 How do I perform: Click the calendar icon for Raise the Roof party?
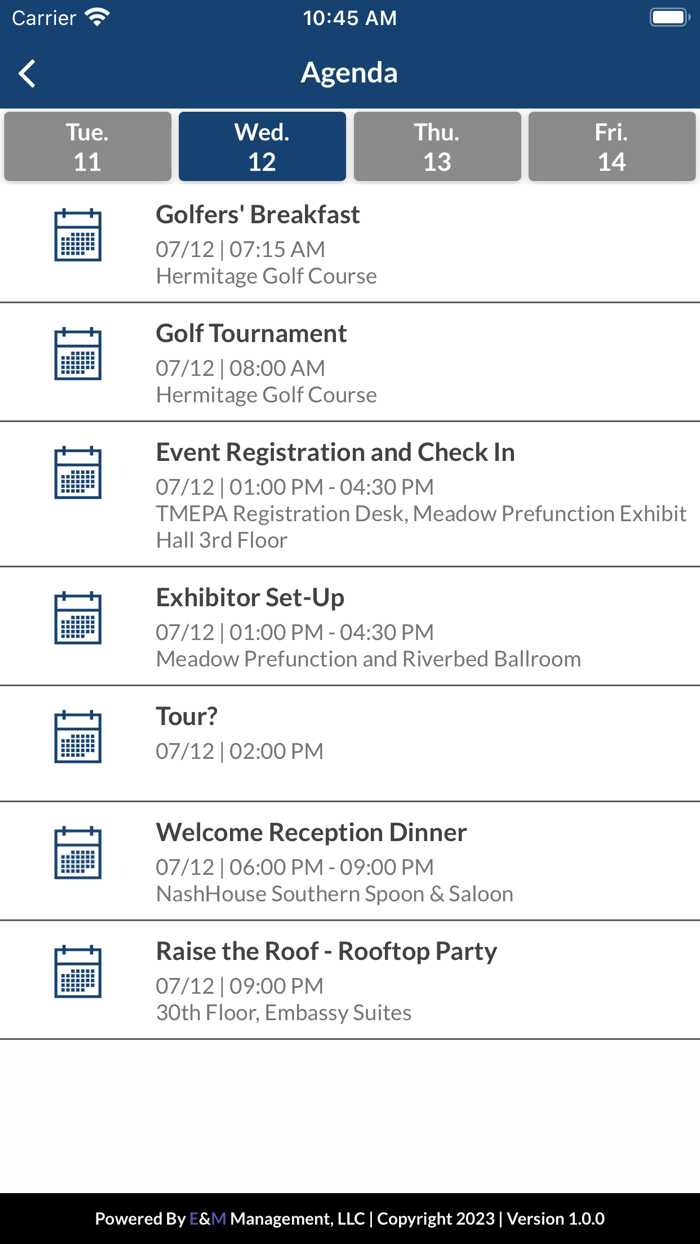(x=78, y=971)
